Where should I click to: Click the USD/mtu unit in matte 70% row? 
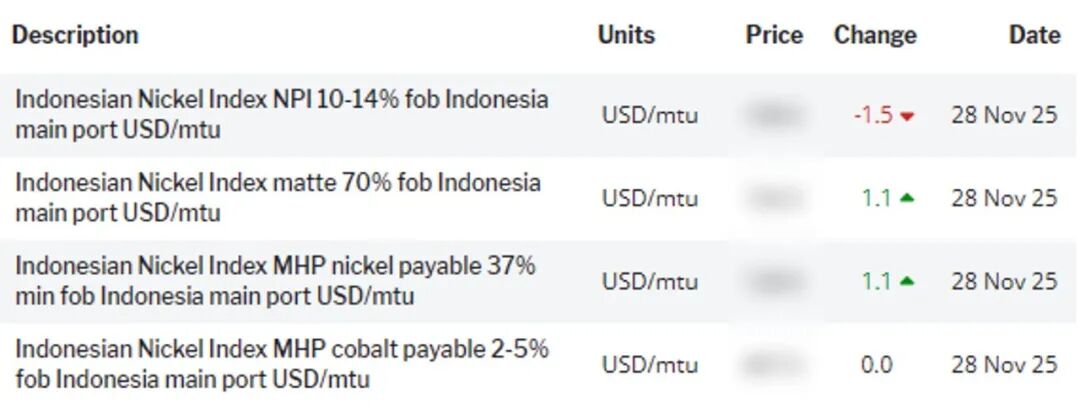[650, 198]
